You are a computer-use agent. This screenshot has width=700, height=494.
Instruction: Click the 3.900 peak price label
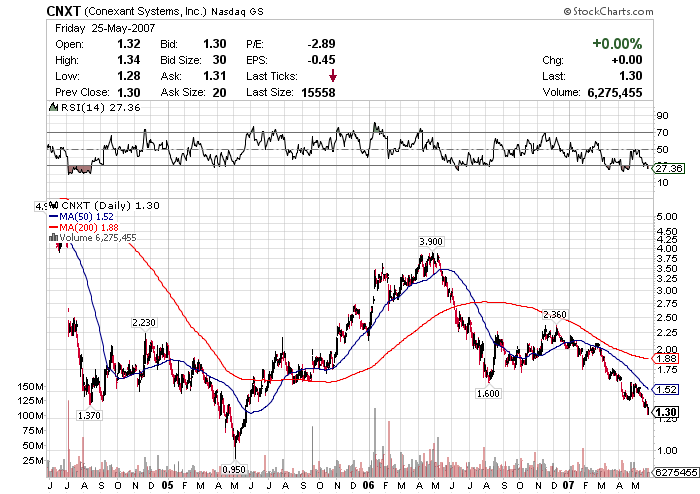pyautogui.click(x=431, y=241)
